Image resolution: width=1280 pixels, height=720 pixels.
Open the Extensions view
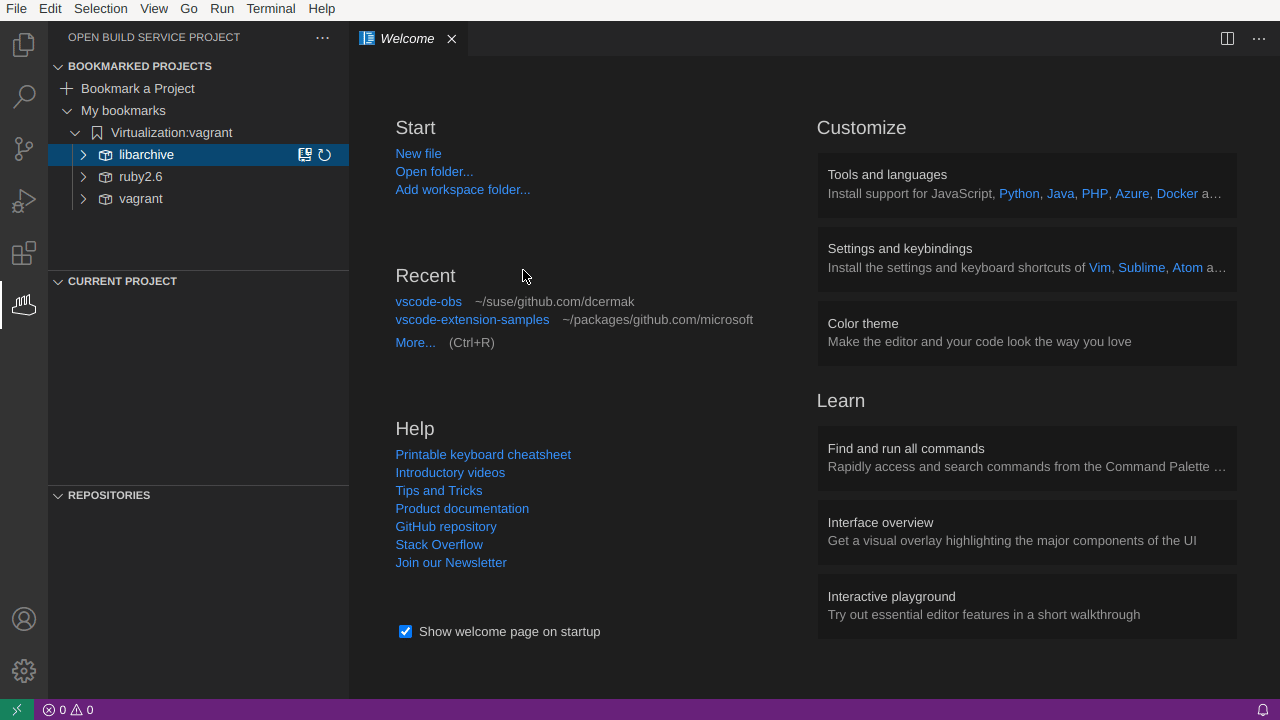[24, 253]
